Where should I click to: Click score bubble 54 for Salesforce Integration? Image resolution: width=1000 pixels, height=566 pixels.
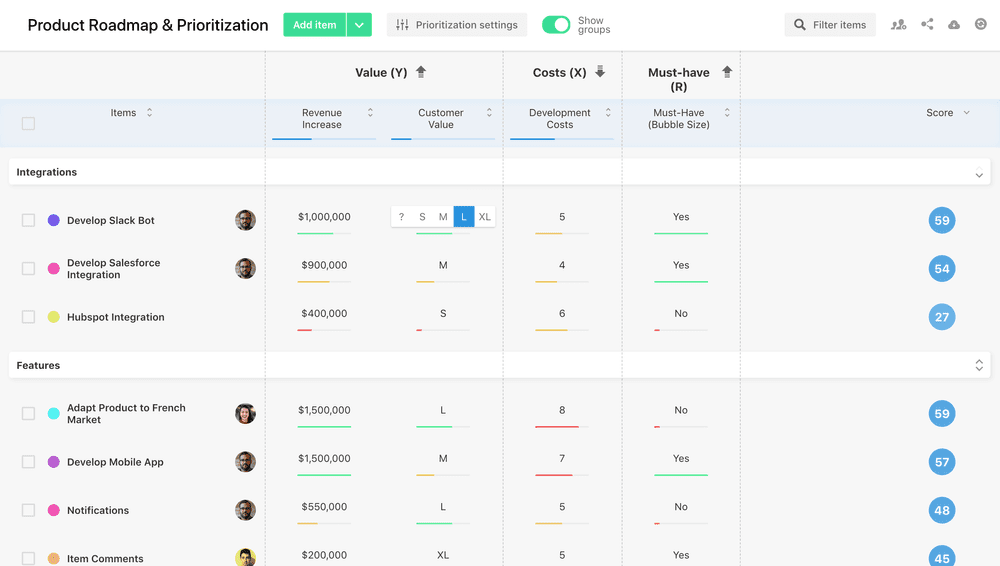click(x=942, y=269)
